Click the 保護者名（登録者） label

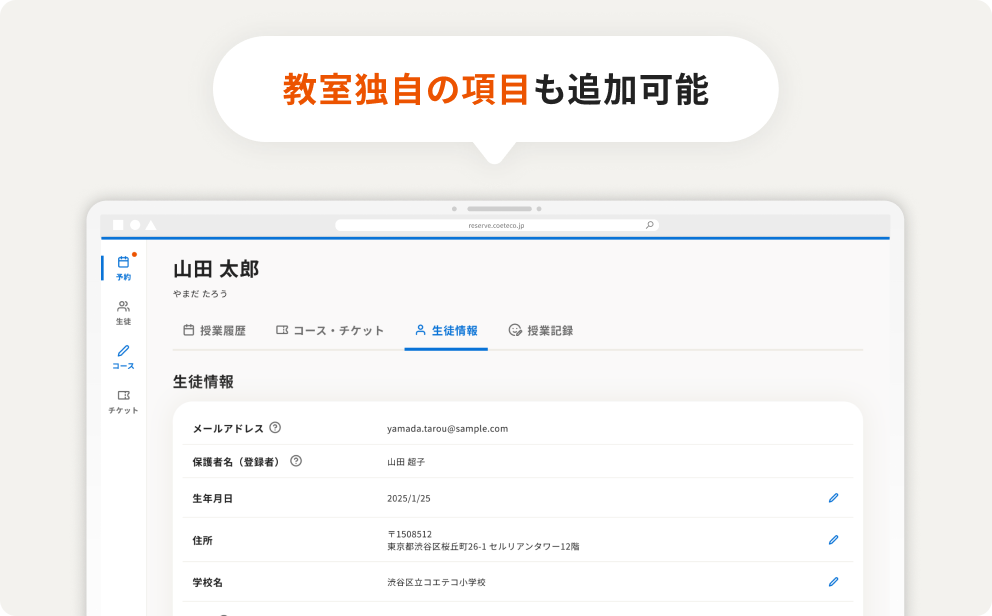[237, 462]
